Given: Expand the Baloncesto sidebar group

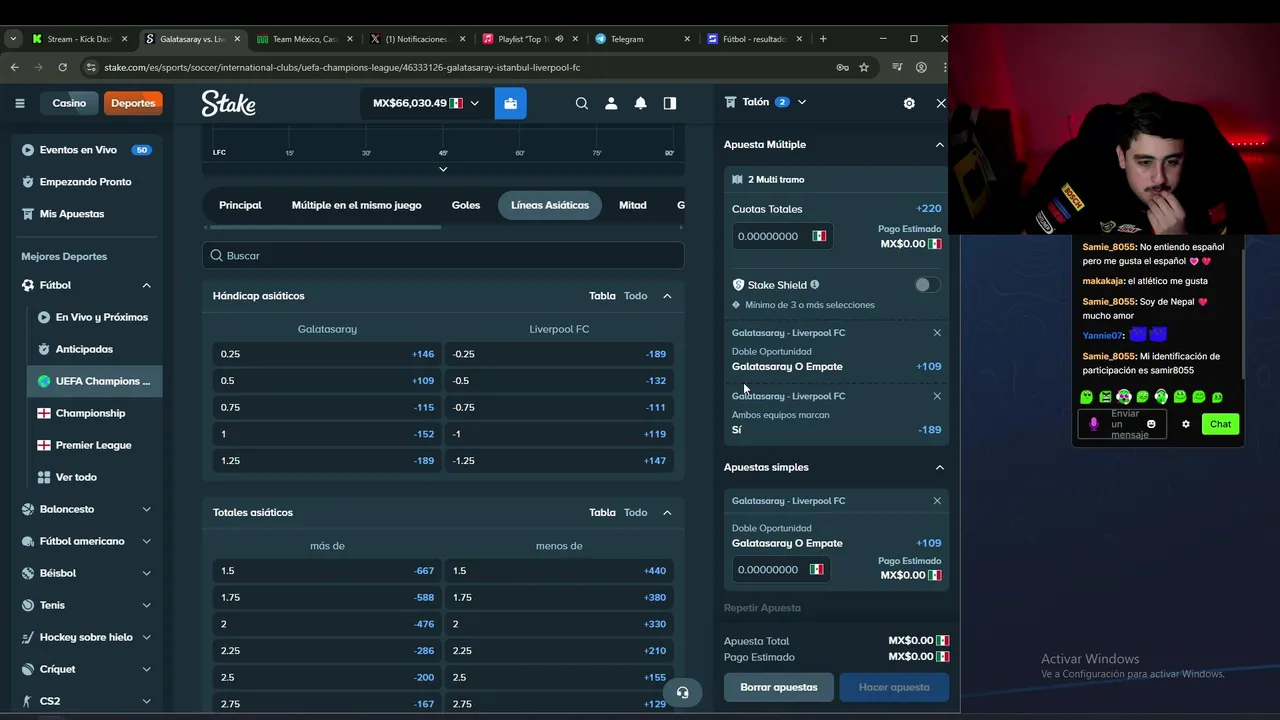Looking at the screenshot, I should pos(146,509).
